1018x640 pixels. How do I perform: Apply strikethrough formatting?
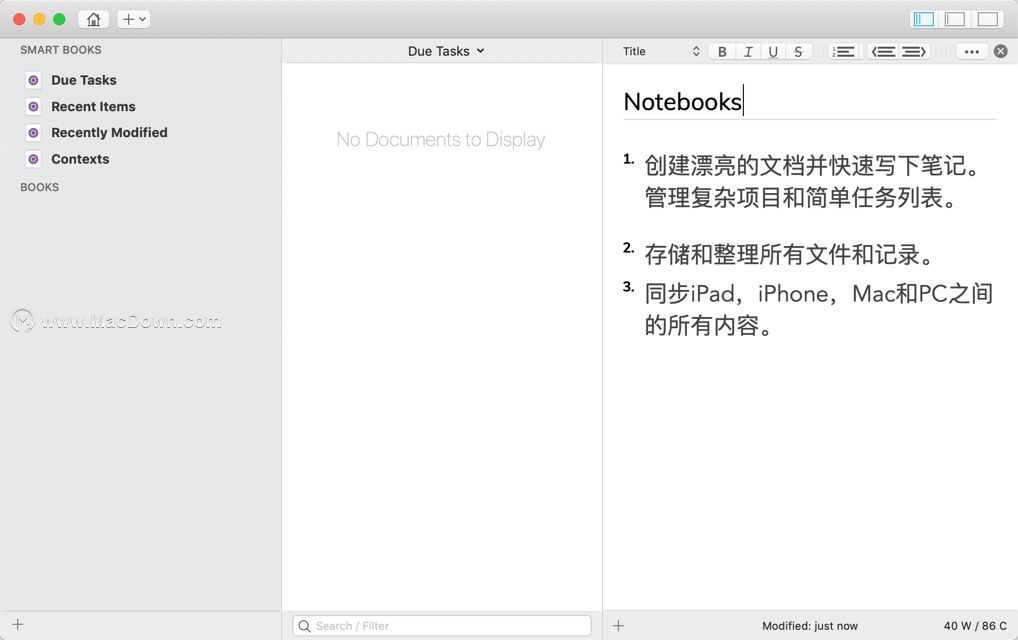coord(798,51)
